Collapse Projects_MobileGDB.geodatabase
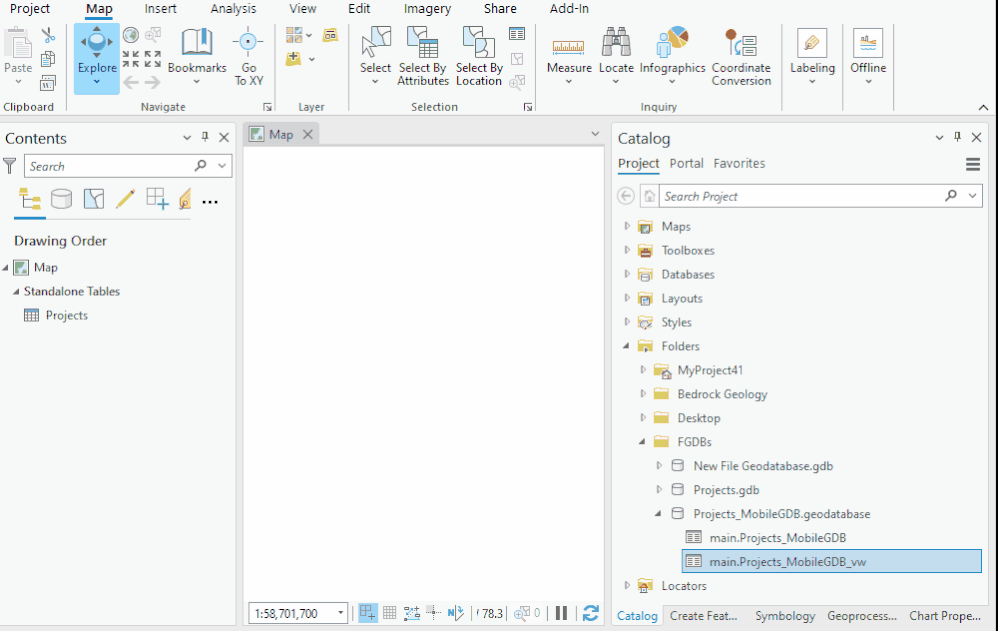The height and width of the screenshot is (631, 998). click(658, 513)
